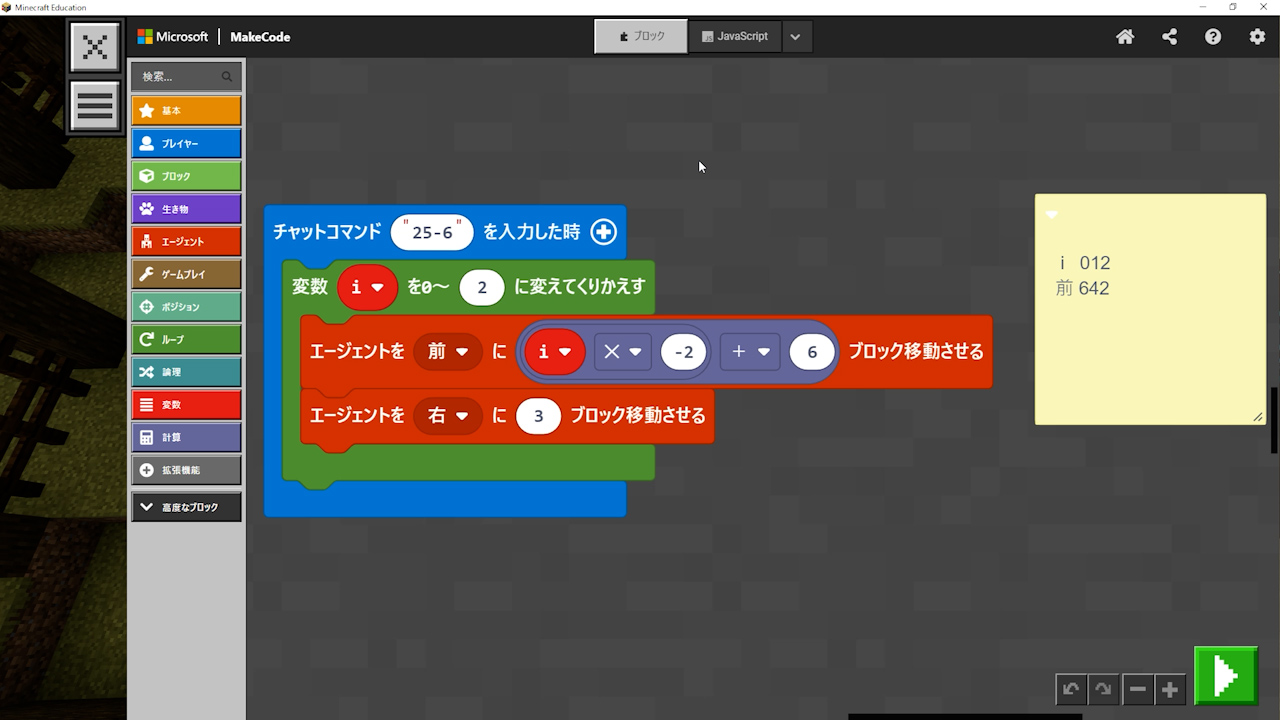Viewport: 1280px width, 720px height.
Task: Open the ループ block category
Action: pyautogui.click(x=186, y=340)
